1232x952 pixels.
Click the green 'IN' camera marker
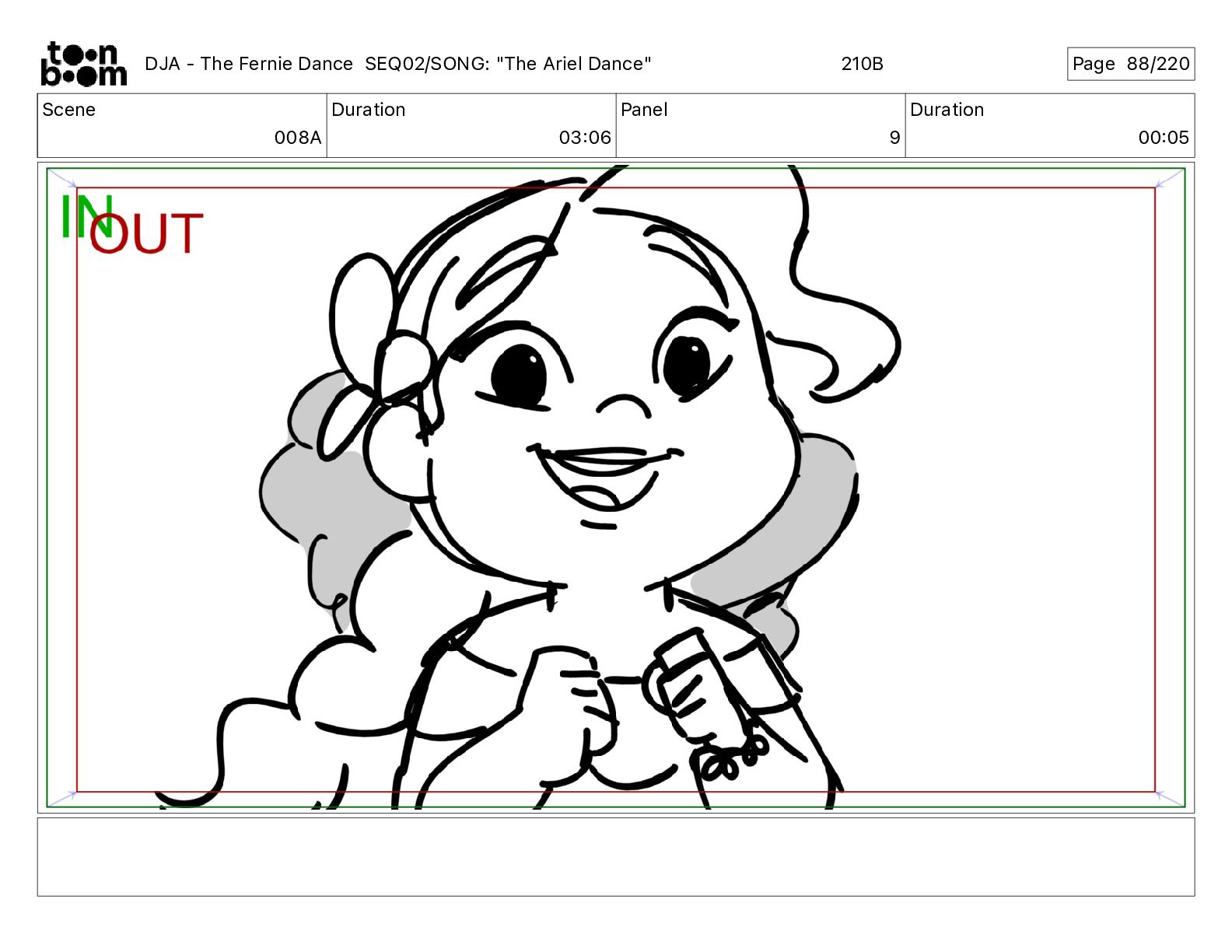86,216
